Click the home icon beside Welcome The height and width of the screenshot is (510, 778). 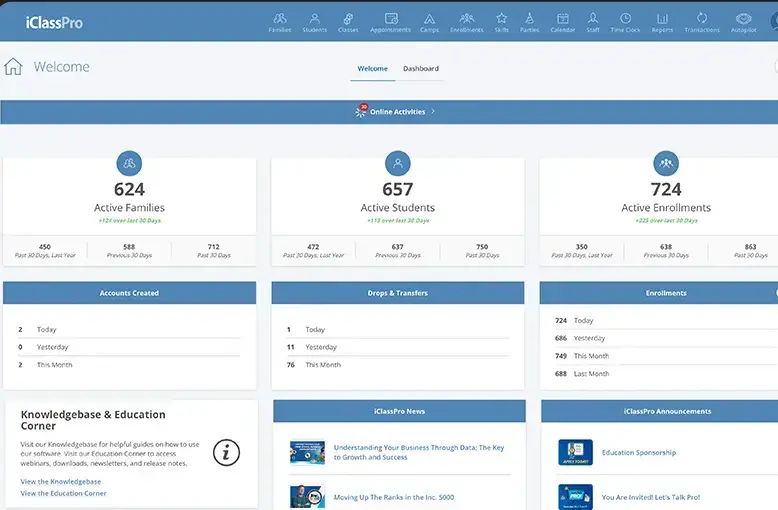[x=13, y=66]
